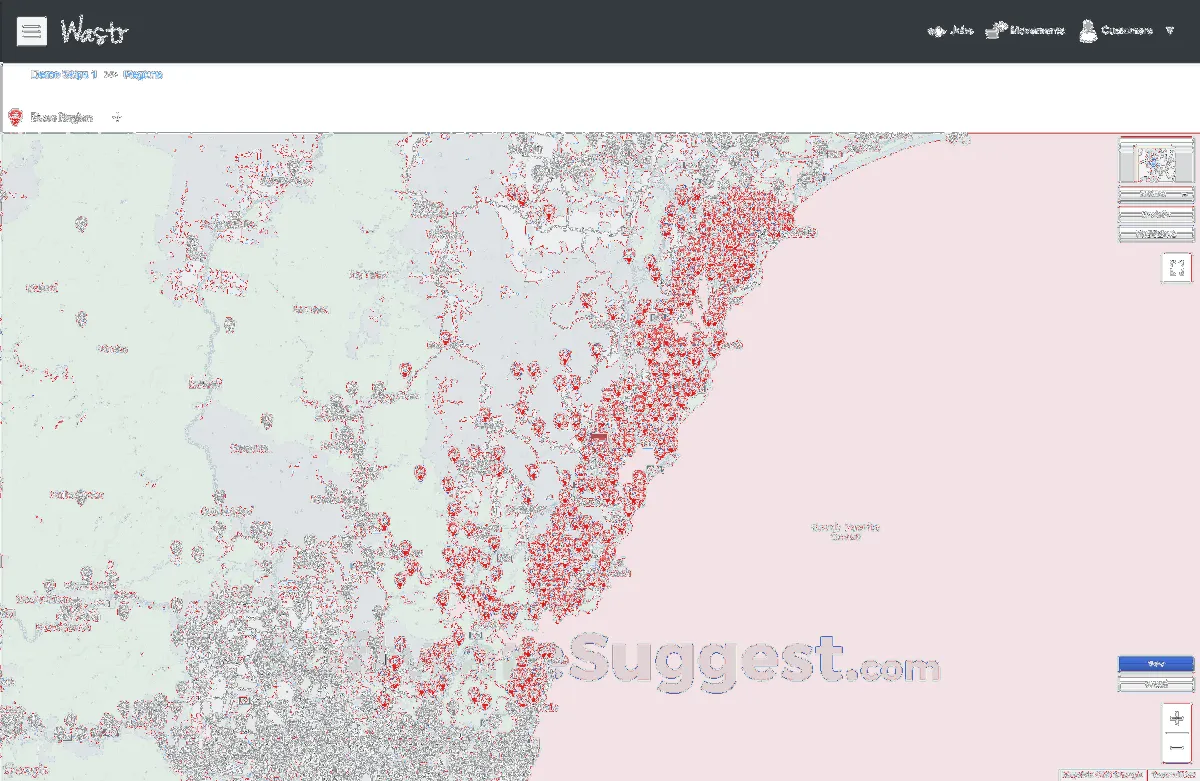Click the Customers person icon
Viewport: 1200px width, 781px height.
[x=1088, y=31]
